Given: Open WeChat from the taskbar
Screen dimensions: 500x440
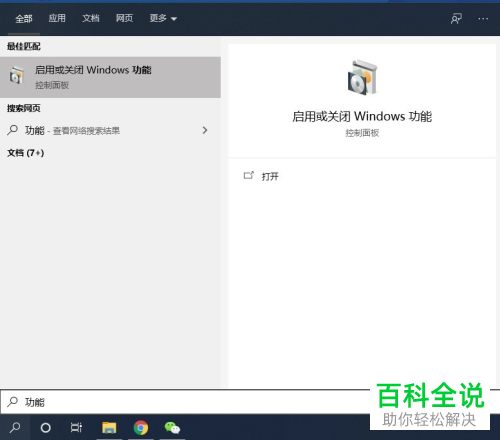Looking at the screenshot, I should tap(172, 427).
